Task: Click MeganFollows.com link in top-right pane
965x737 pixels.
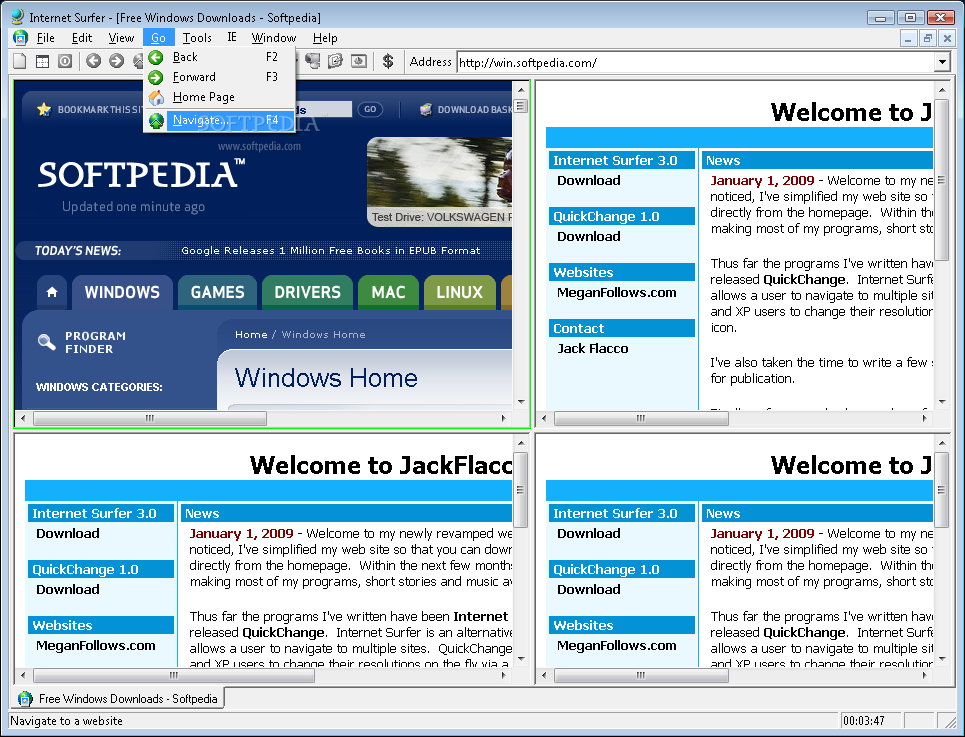Action: coord(617,293)
